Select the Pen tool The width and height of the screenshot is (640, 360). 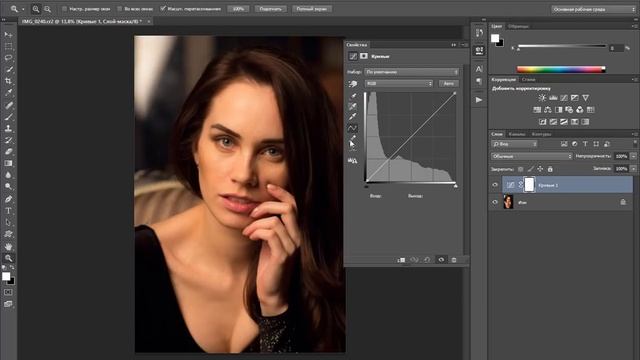click(x=8, y=199)
